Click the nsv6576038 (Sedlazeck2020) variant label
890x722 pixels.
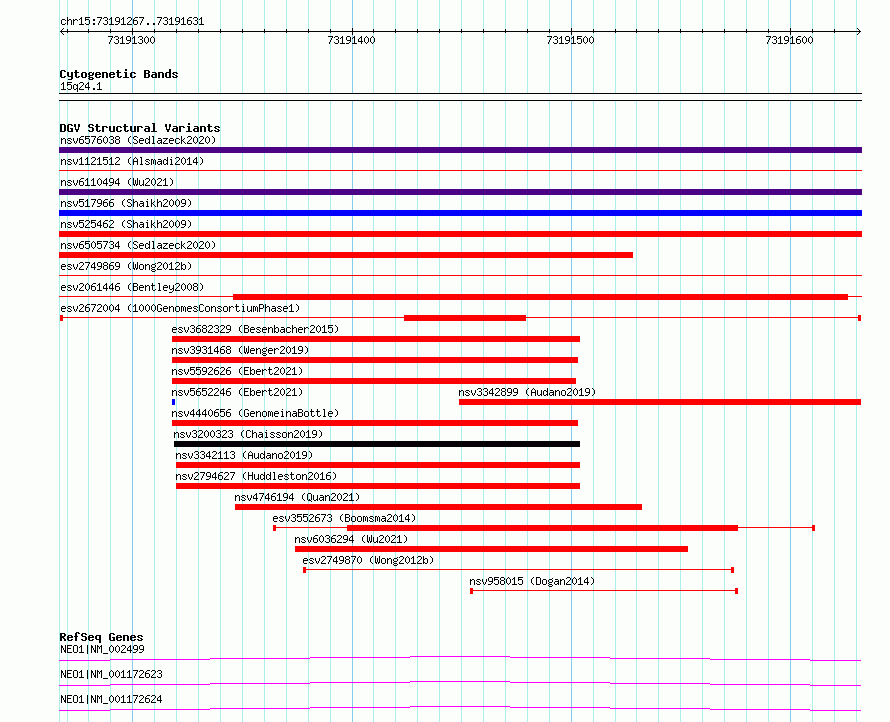click(x=138, y=140)
